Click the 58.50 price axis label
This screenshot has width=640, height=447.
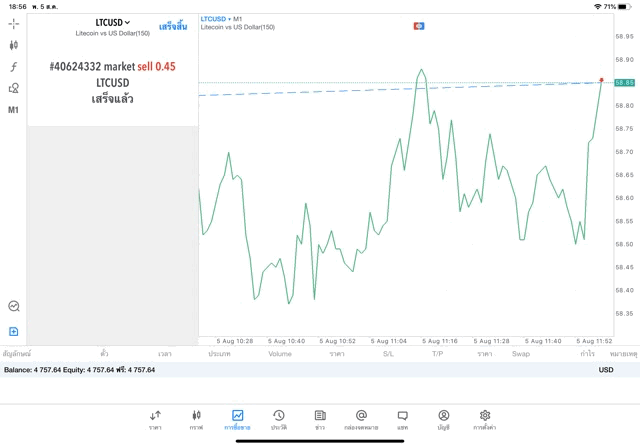pos(624,244)
